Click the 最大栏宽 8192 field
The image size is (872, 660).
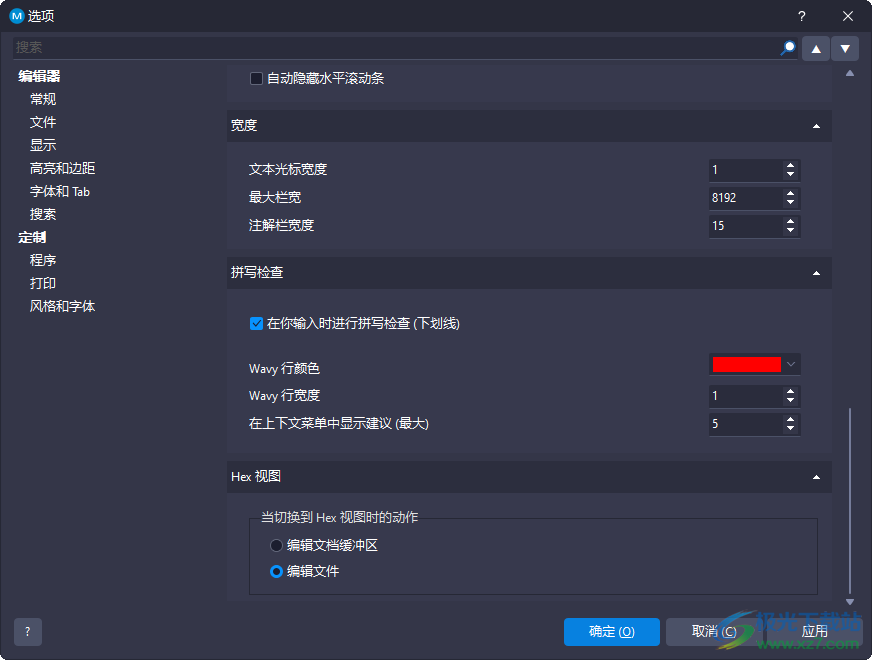745,198
